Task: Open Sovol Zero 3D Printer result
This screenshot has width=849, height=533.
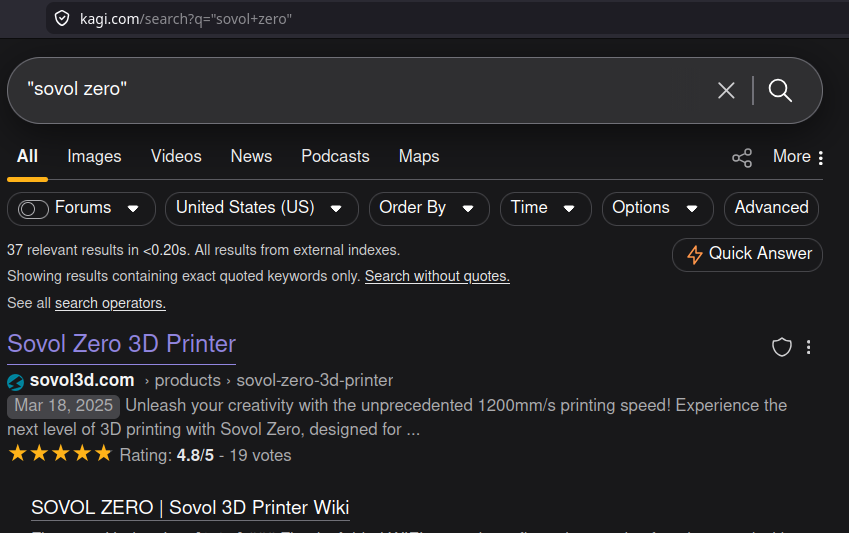Action: (121, 344)
